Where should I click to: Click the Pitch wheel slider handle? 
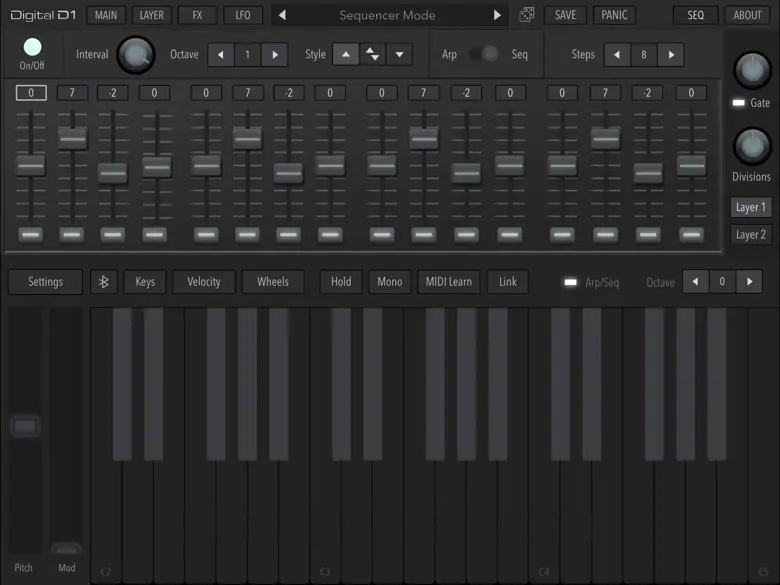25,427
